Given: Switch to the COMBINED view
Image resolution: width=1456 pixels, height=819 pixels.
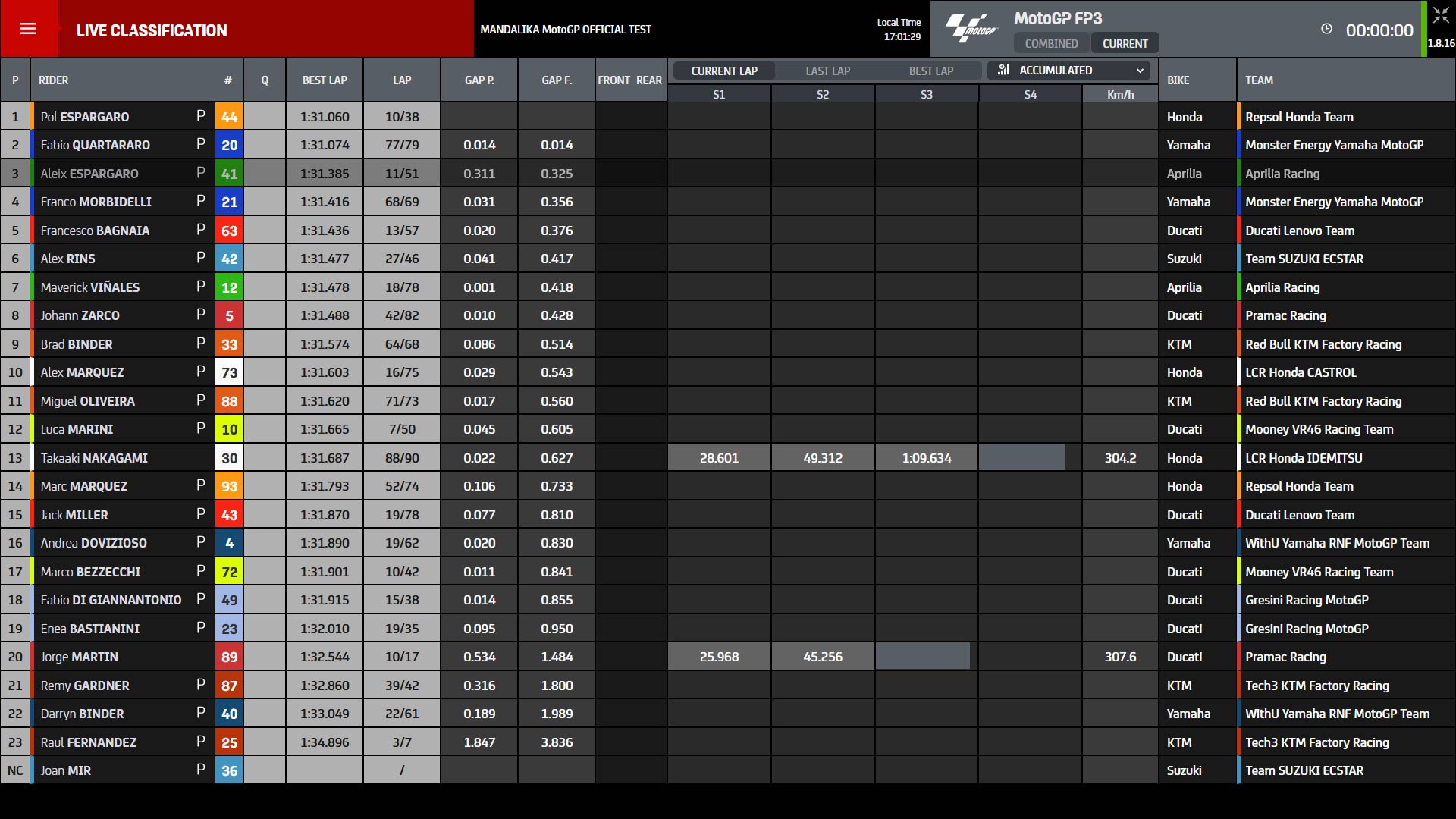Looking at the screenshot, I should click(1051, 43).
